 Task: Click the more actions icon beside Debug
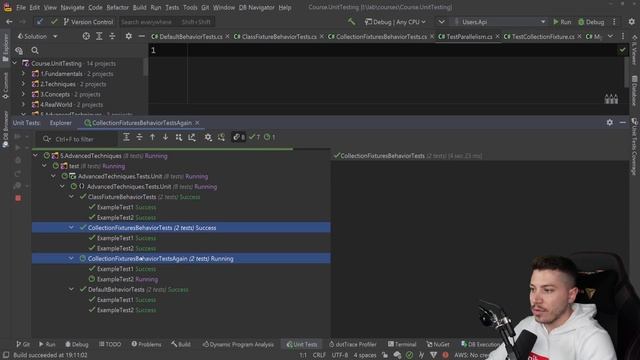click(614, 22)
